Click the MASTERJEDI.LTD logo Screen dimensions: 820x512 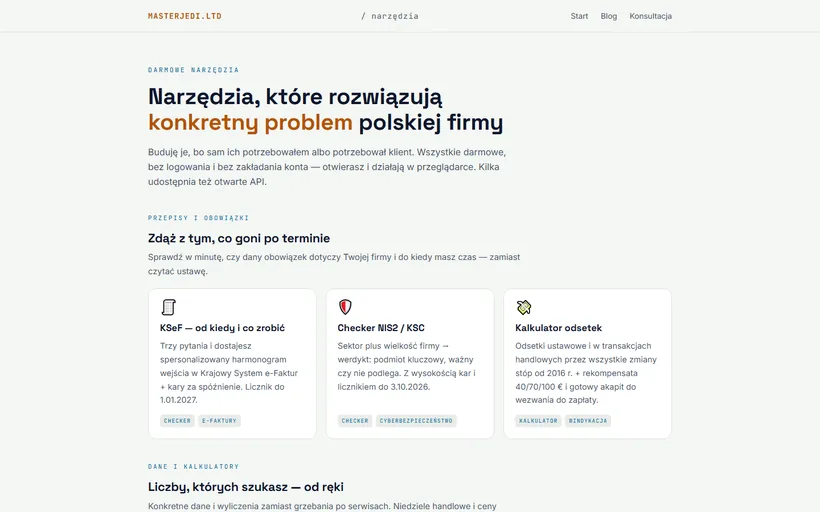pyautogui.click(x=185, y=16)
